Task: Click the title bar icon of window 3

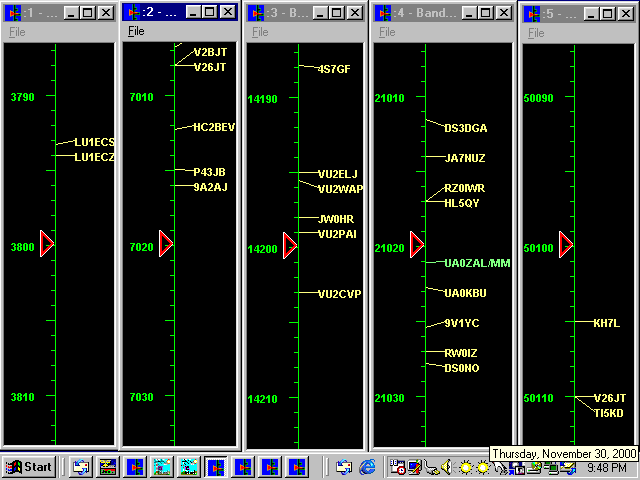Action: coord(256,13)
